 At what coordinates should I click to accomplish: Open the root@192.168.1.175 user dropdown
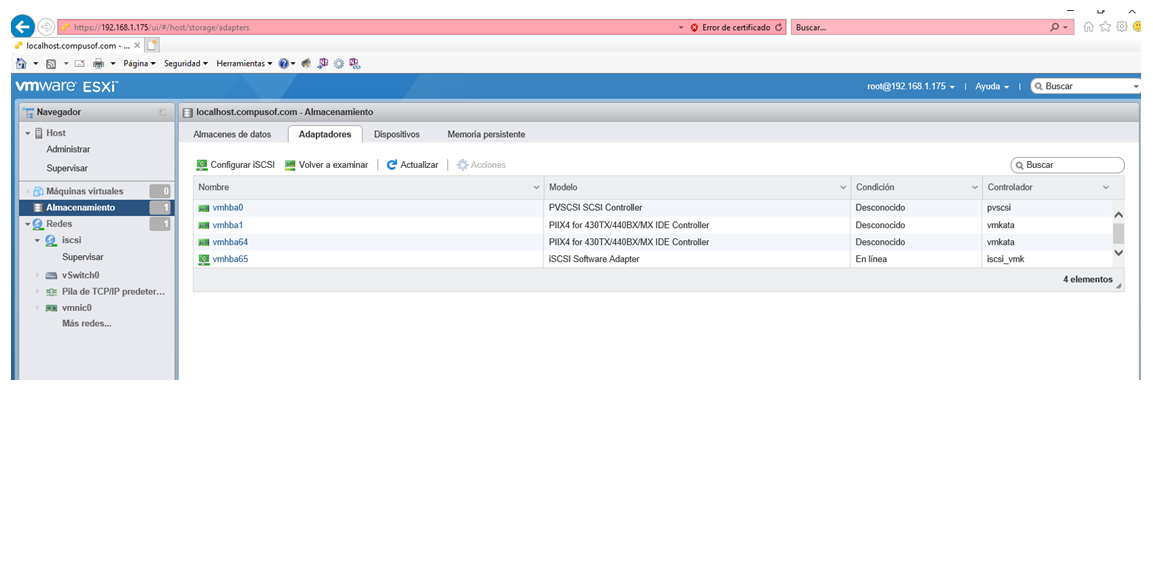911,86
